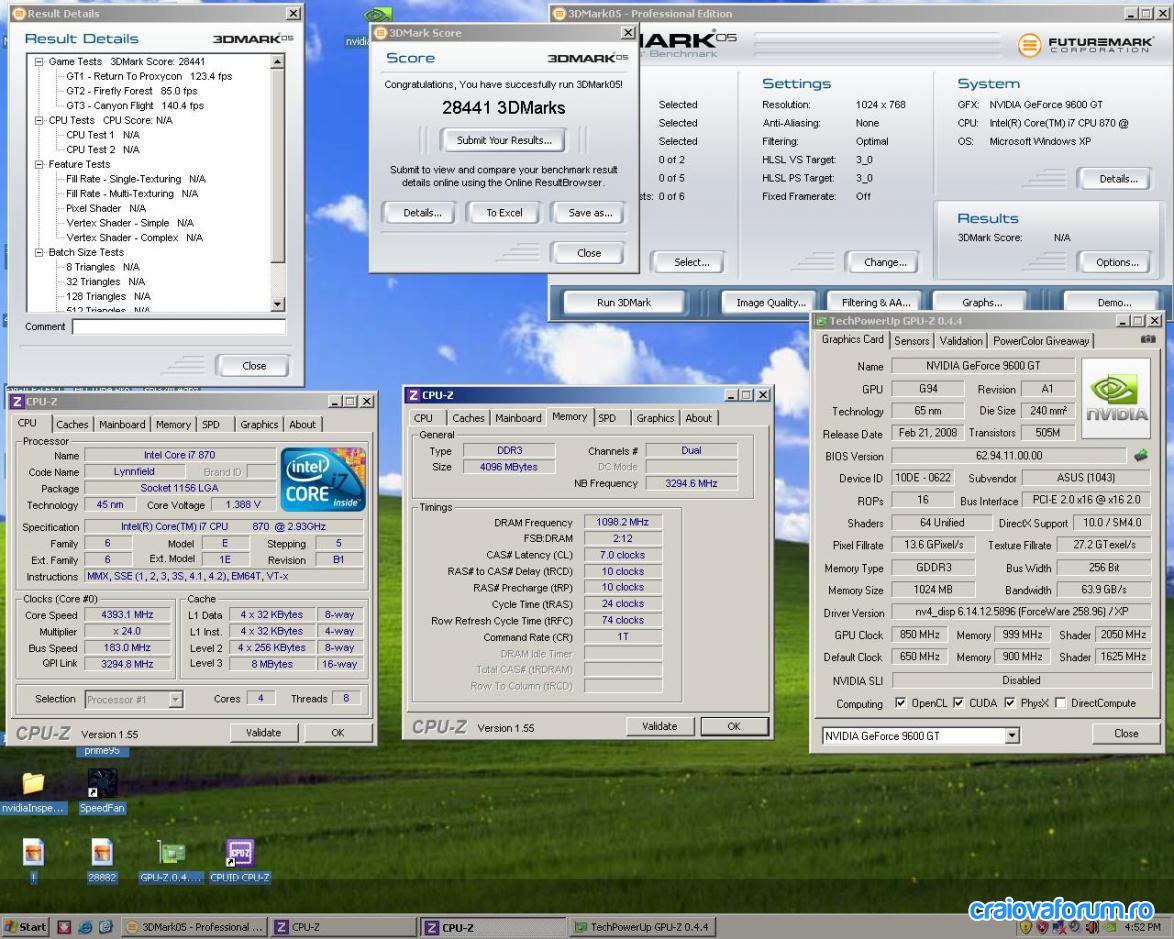
Task: Click the Submit Your Results button
Action: [x=504, y=140]
